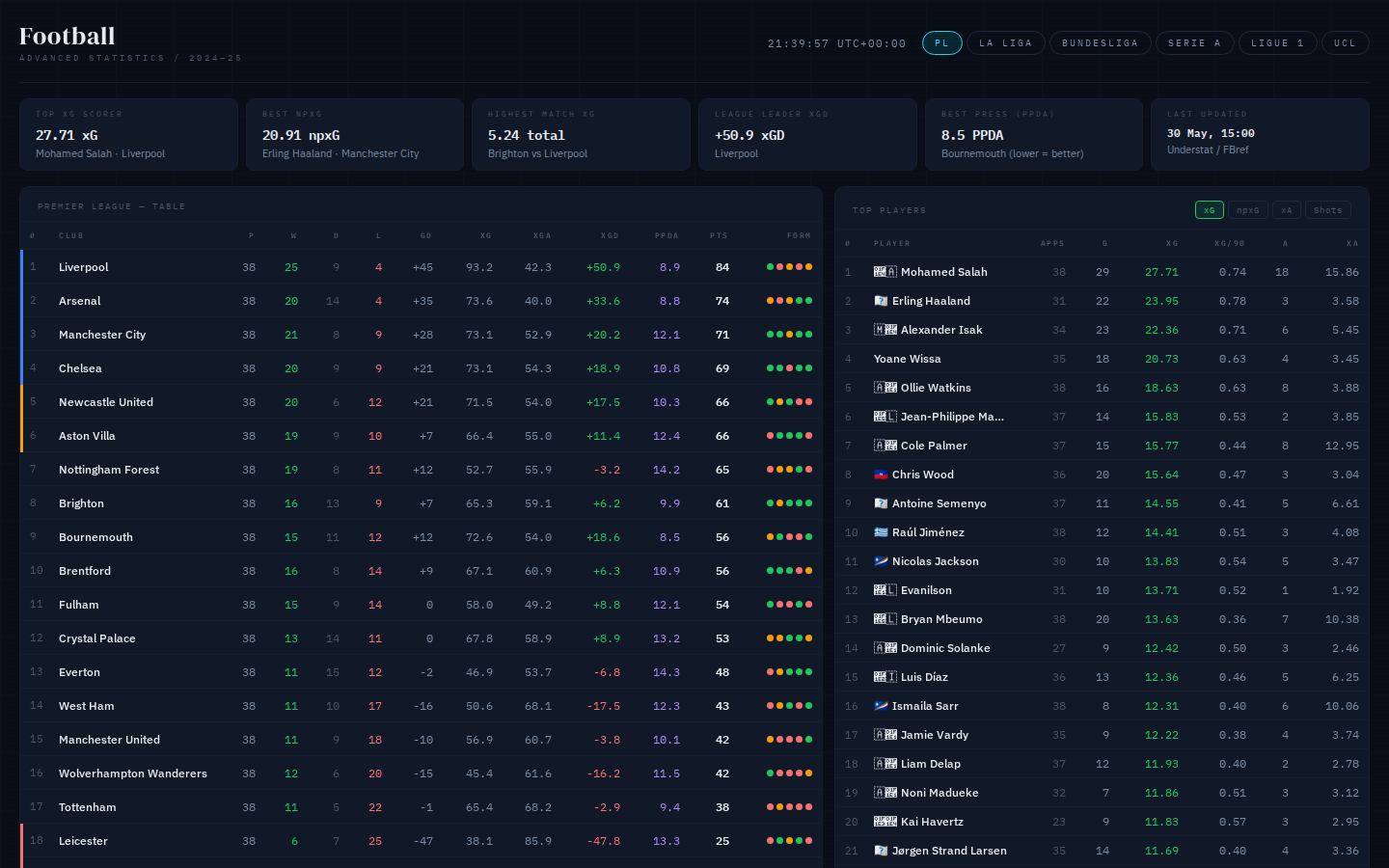Image resolution: width=1389 pixels, height=868 pixels.
Task: Click the Football dashboard title
Action: (x=68, y=36)
